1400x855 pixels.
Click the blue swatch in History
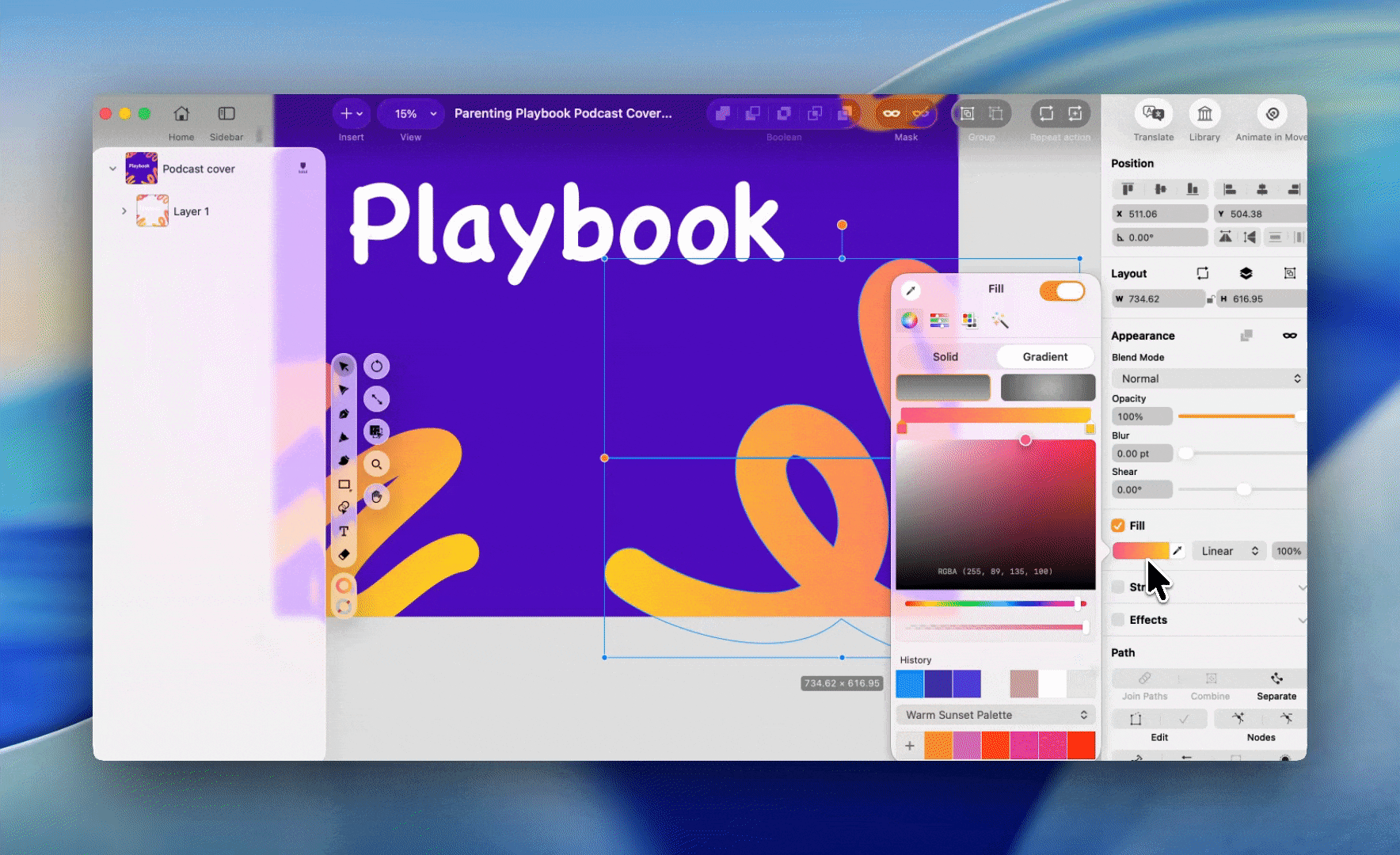(x=910, y=684)
